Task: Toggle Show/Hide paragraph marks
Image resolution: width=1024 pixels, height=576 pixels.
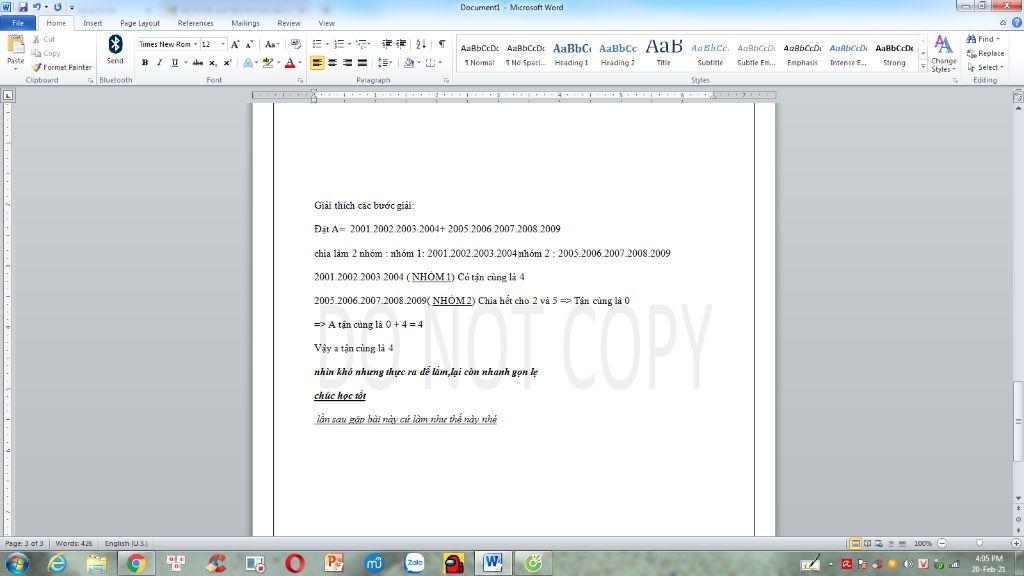Action: (442, 44)
